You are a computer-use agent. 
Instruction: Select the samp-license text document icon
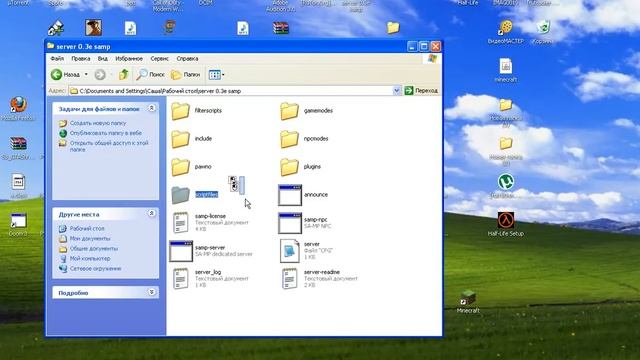180,222
